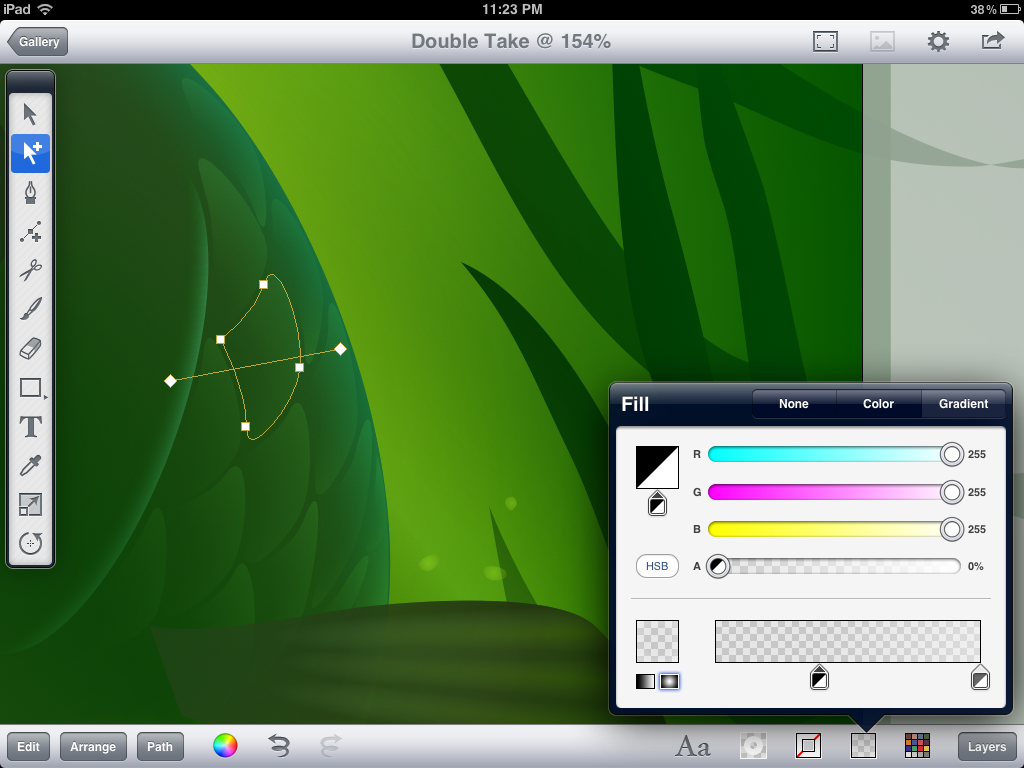
Task: Select the Gradient fill tab
Action: (x=963, y=404)
